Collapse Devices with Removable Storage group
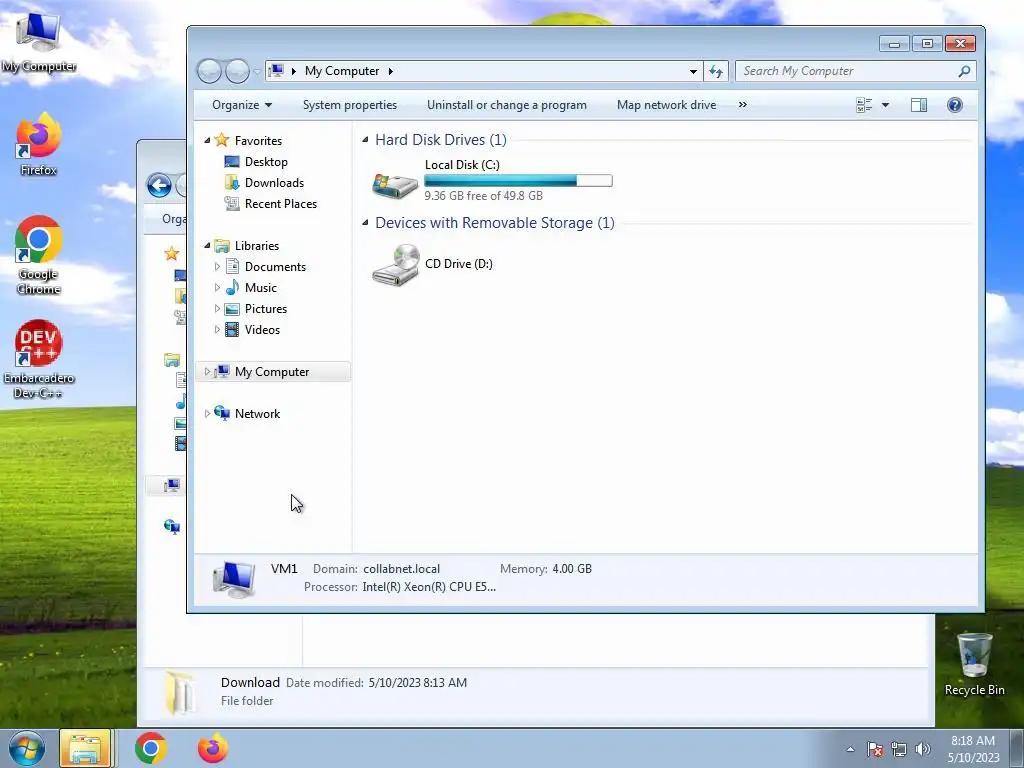 point(365,223)
